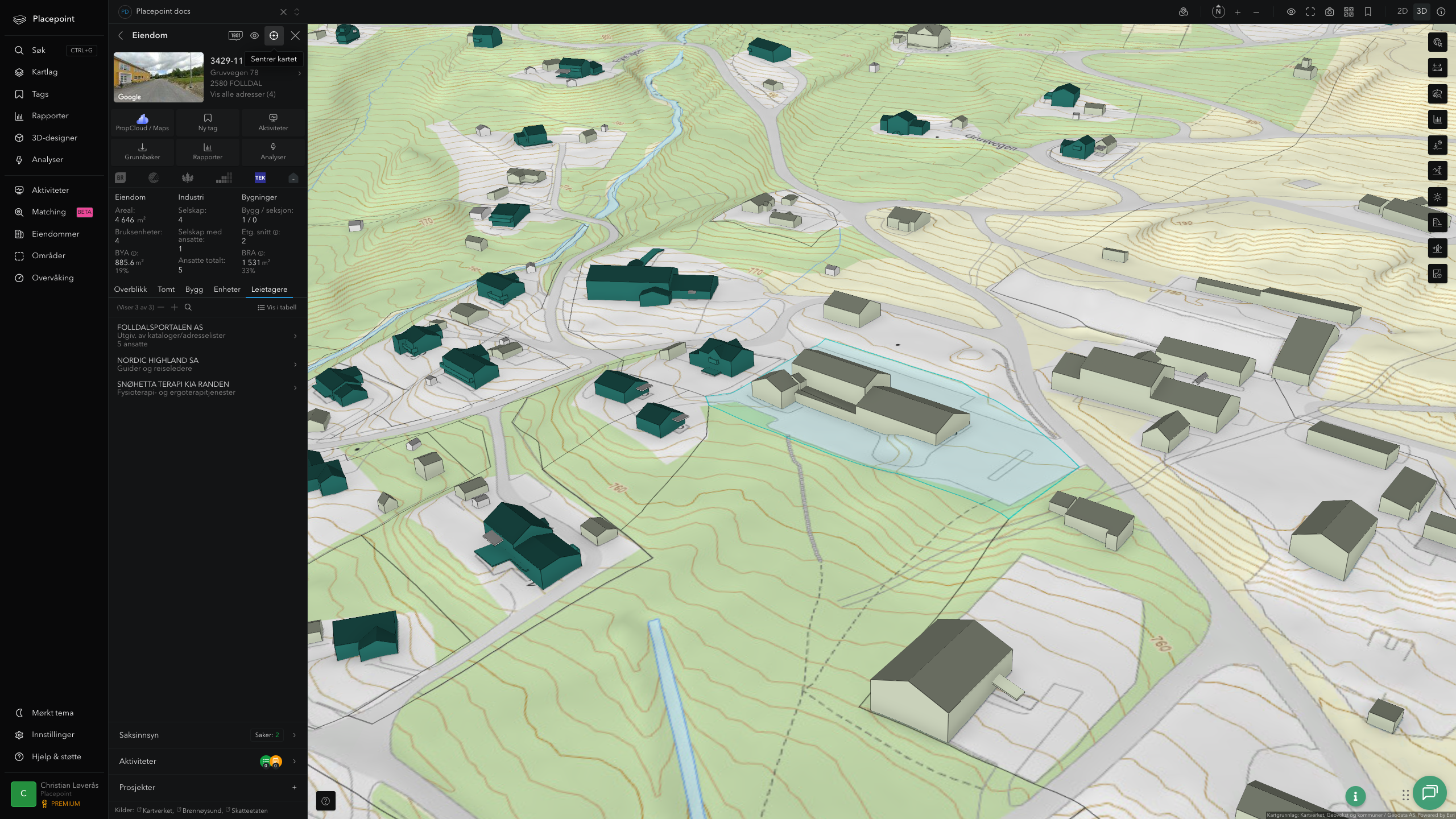The width and height of the screenshot is (1456, 819).
Task: Enter fullscreen map mode
Action: (x=1310, y=12)
